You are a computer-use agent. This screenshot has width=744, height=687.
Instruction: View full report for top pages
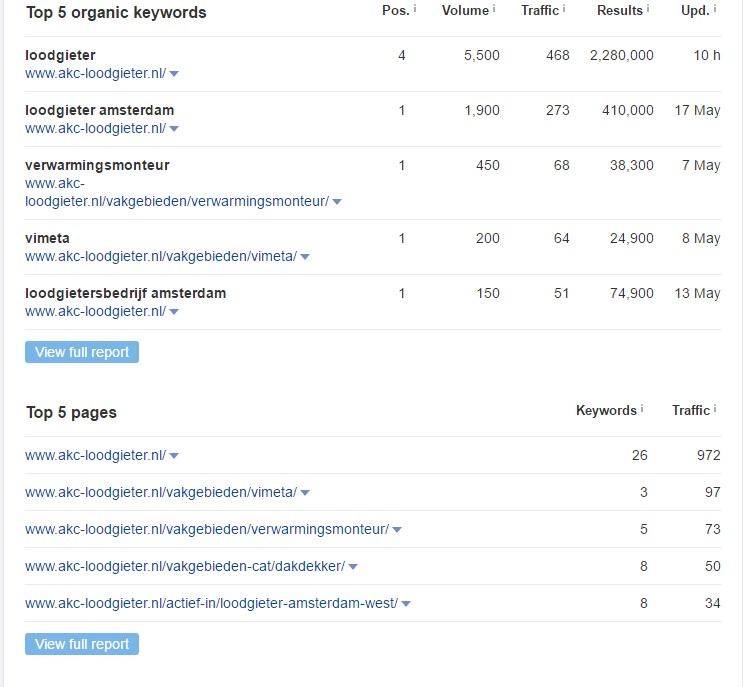[82, 644]
